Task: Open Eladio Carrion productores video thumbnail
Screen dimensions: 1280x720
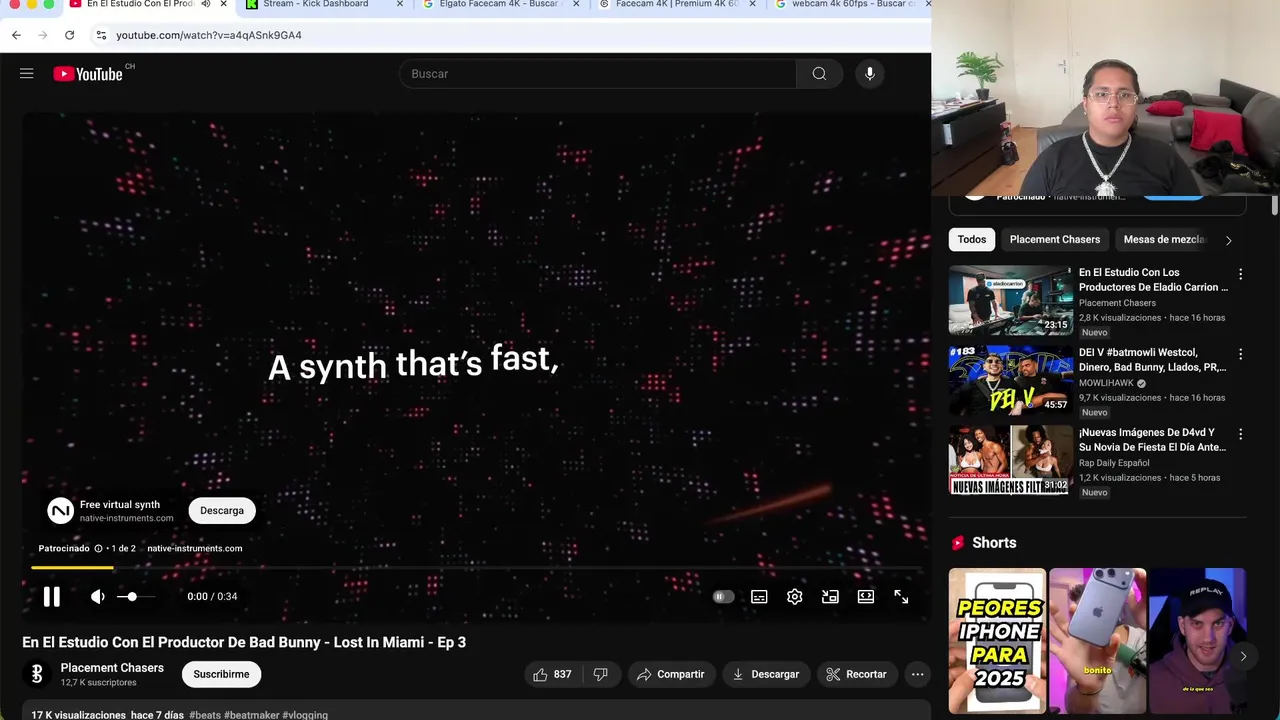Action: tap(1010, 300)
